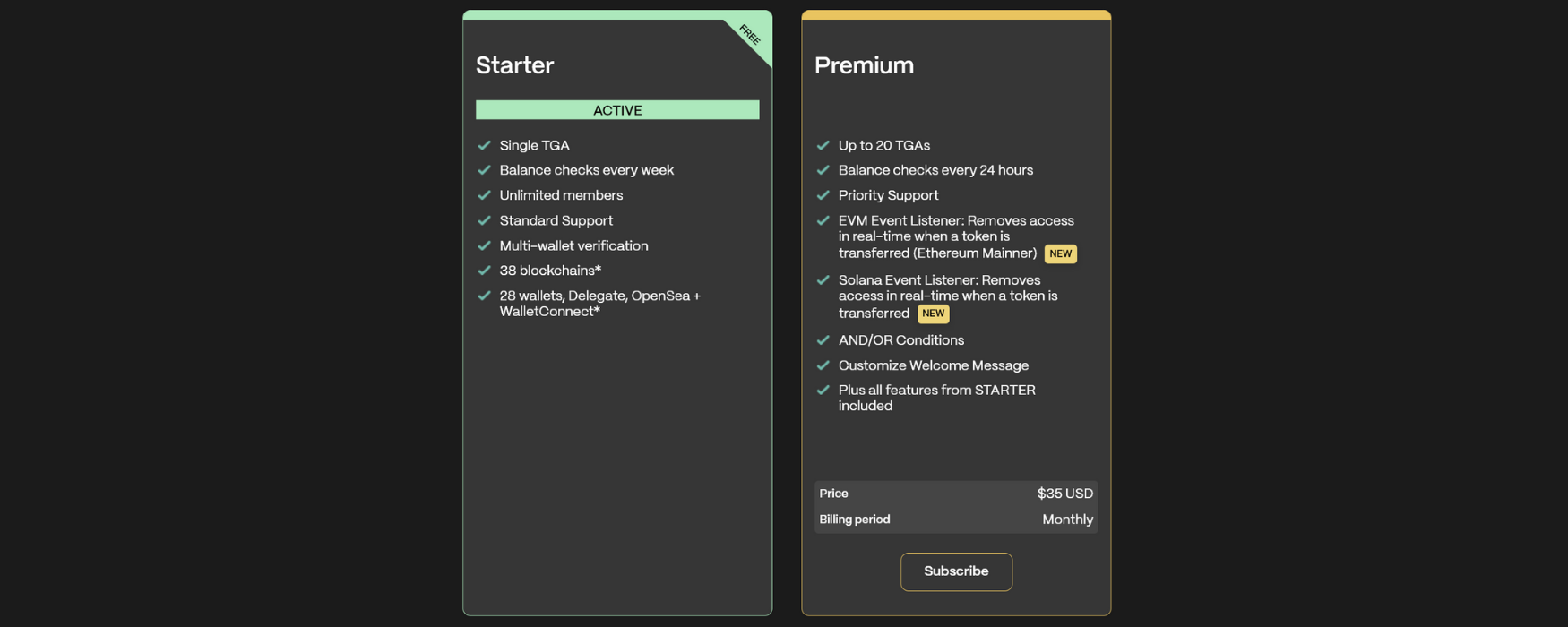Click the checkmark beside Priority Support

(823, 195)
